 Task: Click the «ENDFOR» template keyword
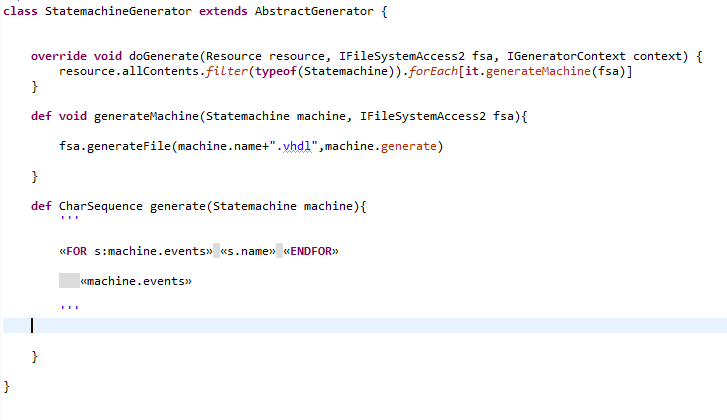click(x=311, y=251)
